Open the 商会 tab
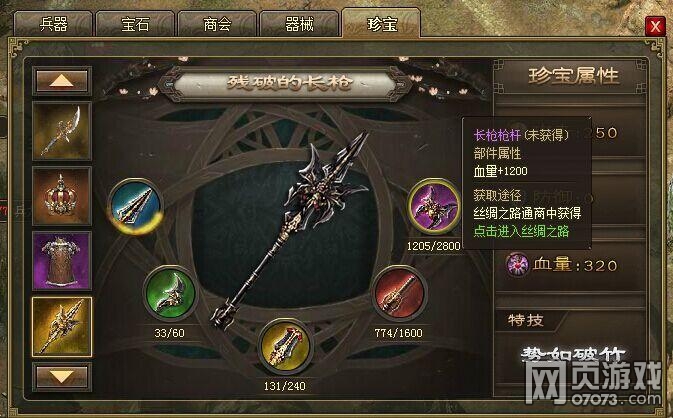The image size is (673, 418). point(217,24)
